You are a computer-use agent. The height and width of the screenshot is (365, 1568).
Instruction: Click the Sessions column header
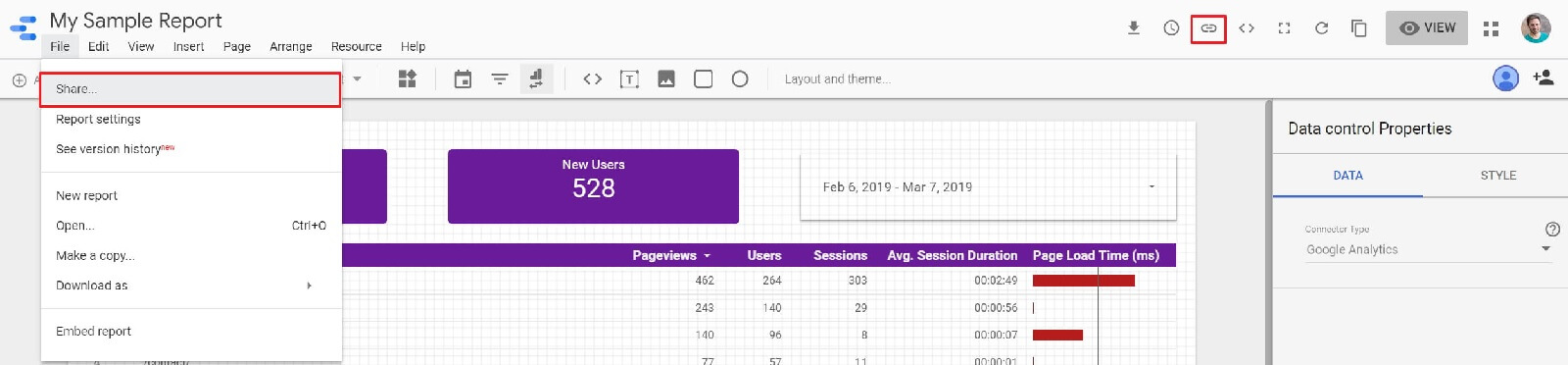pyautogui.click(x=840, y=255)
